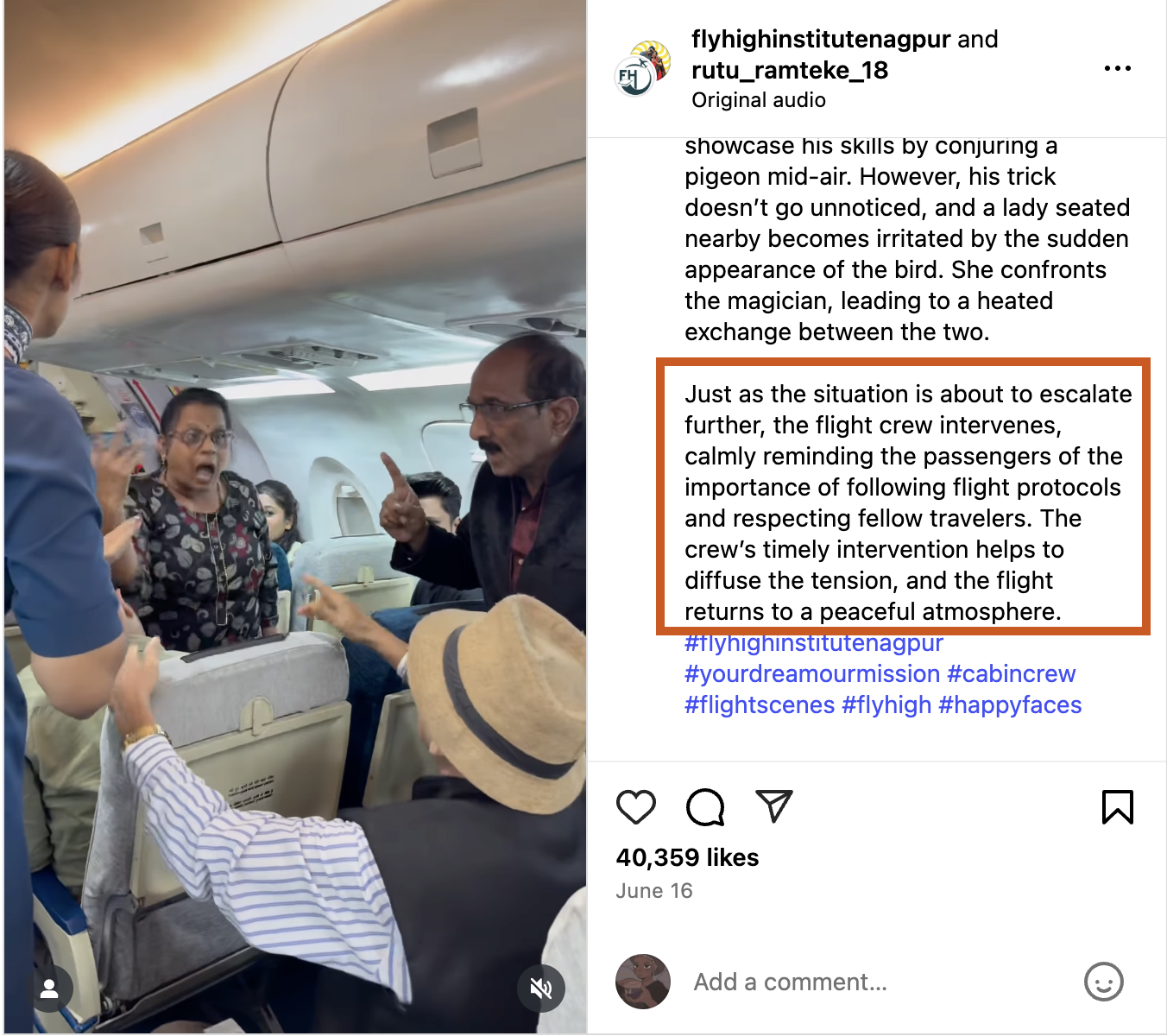Show tagged people icon on video
The width and height of the screenshot is (1167, 1036).
tap(49, 989)
